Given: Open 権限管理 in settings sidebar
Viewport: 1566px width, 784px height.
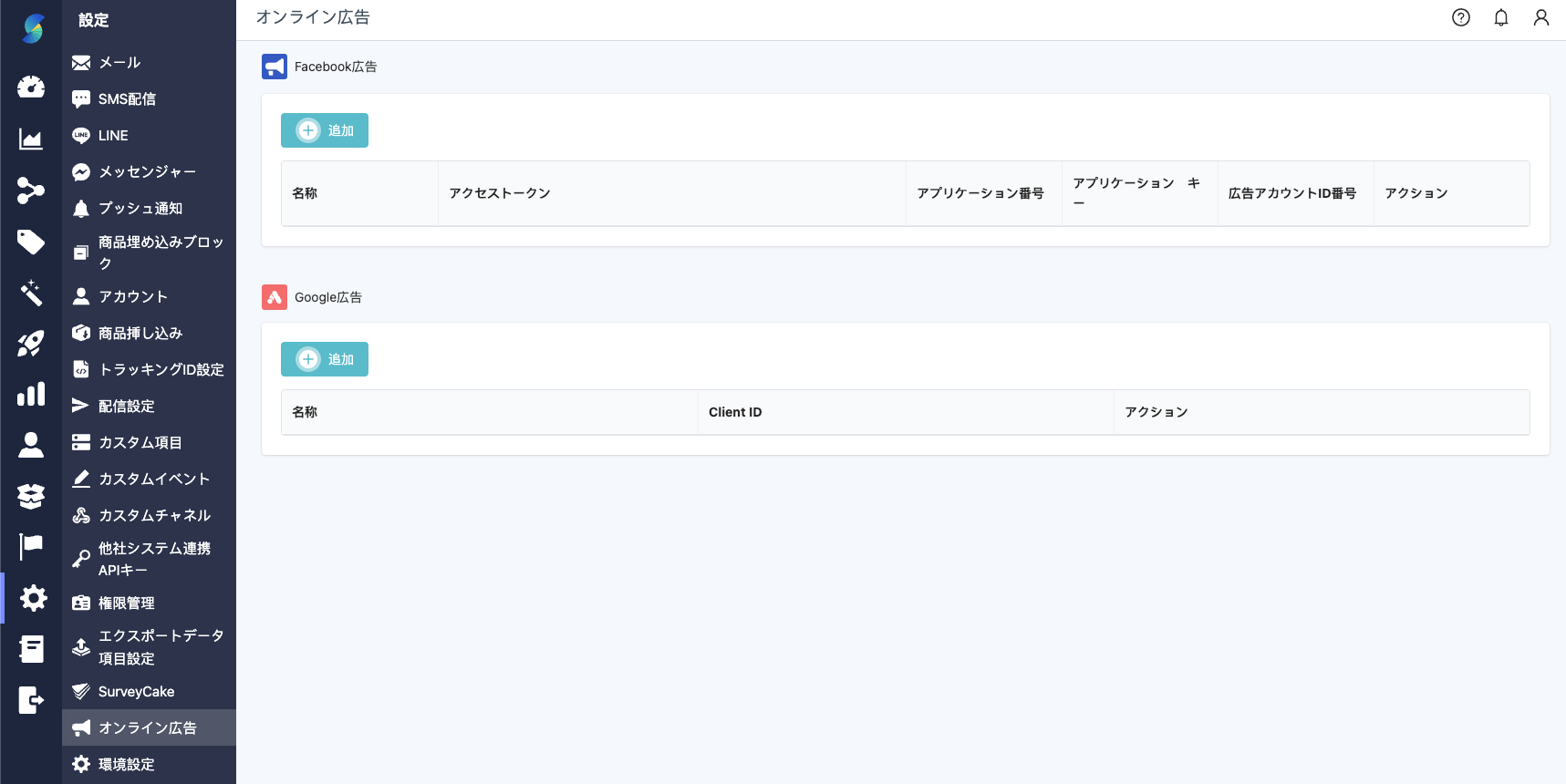Looking at the screenshot, I should pos(126,603).
